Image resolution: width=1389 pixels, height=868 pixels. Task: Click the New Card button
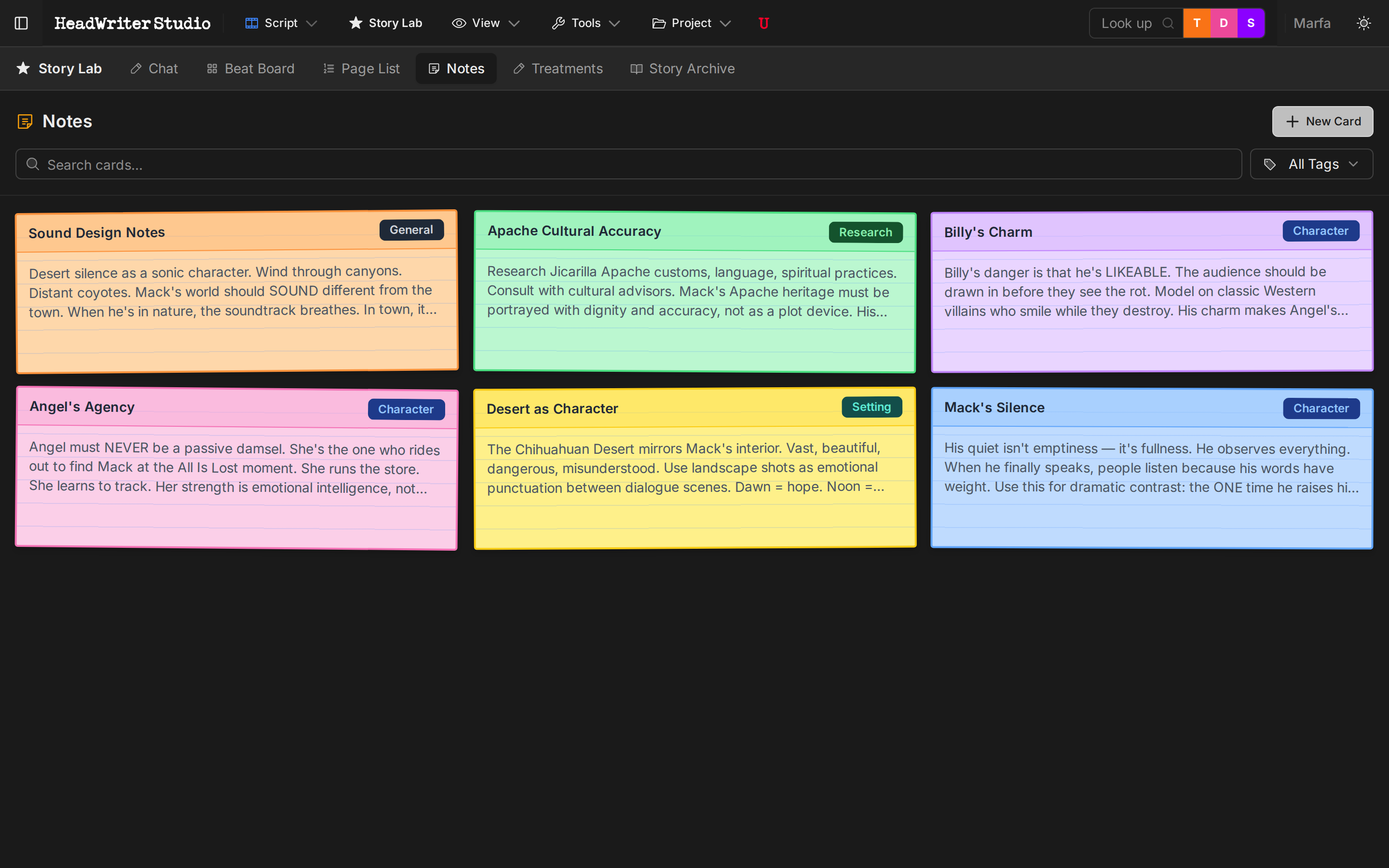point(1322,121)
